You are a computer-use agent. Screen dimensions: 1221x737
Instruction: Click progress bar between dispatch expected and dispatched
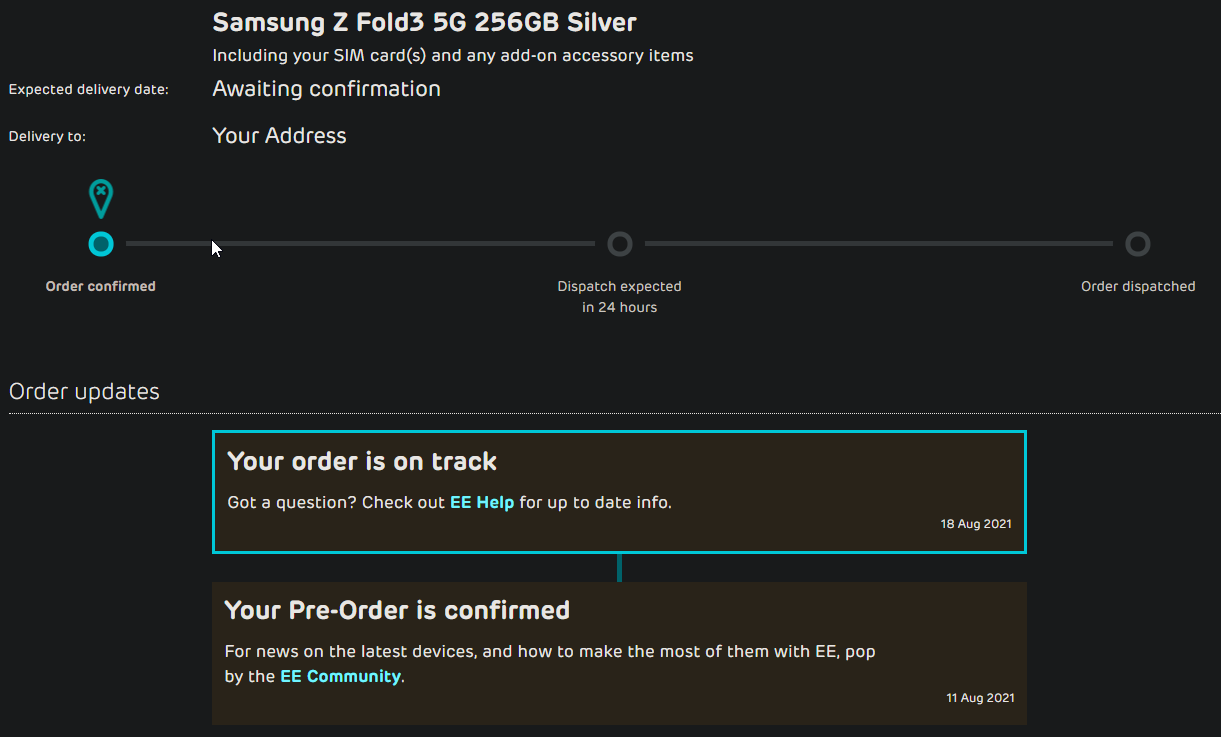[879, 244]
